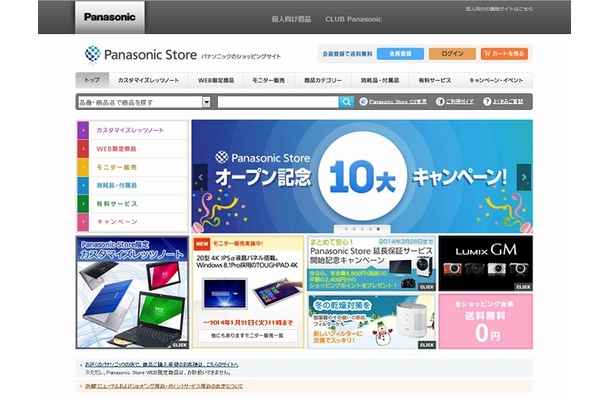The width and height of the screenshot is (610, 400).
Task: Click red arrow beside WEB限定商品 sidebar
Action: 83,149
